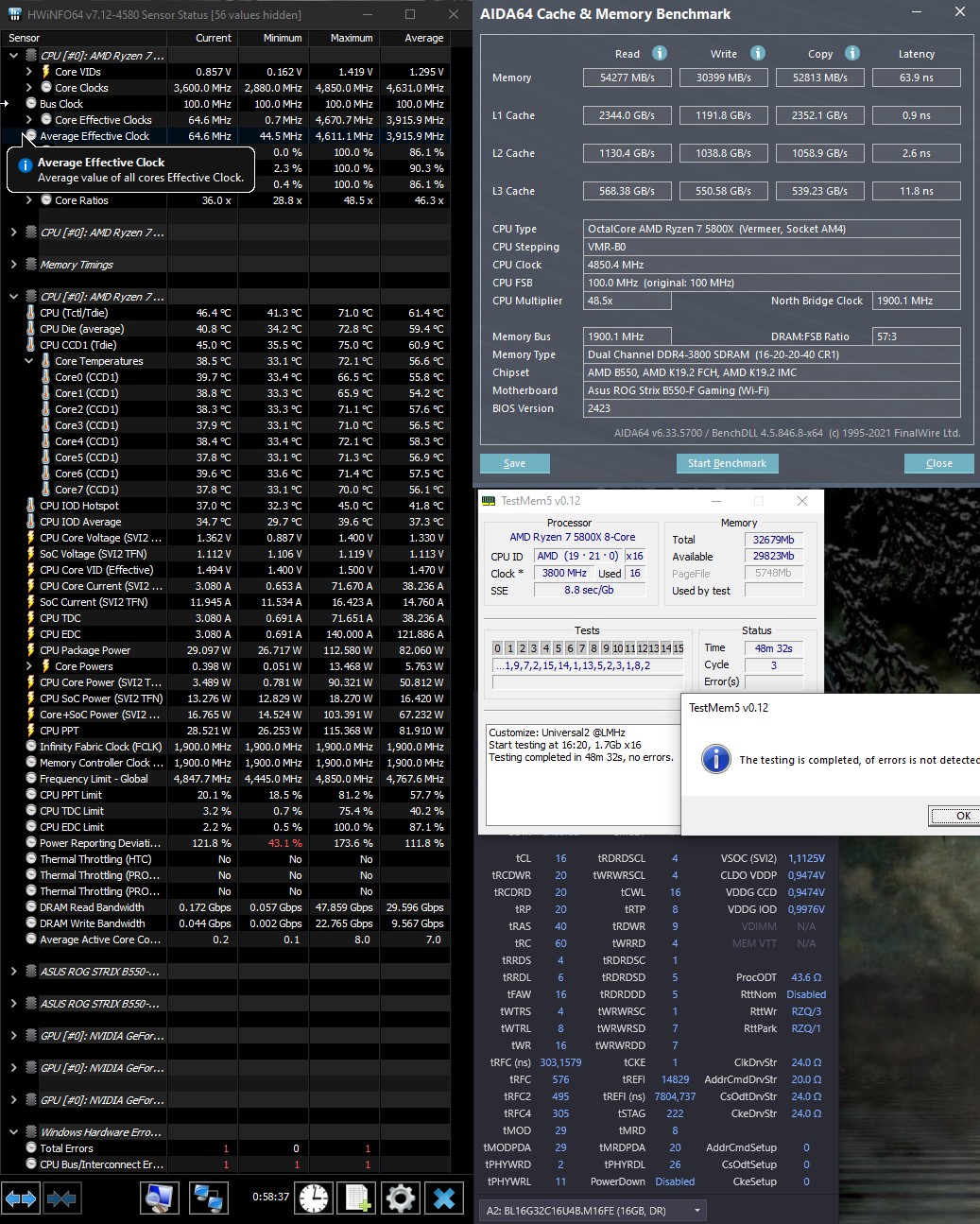Image resolution: width=980 pixels, height=1224 pixels.
Task: Click the tRFC (ns) value 303,1579
Action: 560,1062
